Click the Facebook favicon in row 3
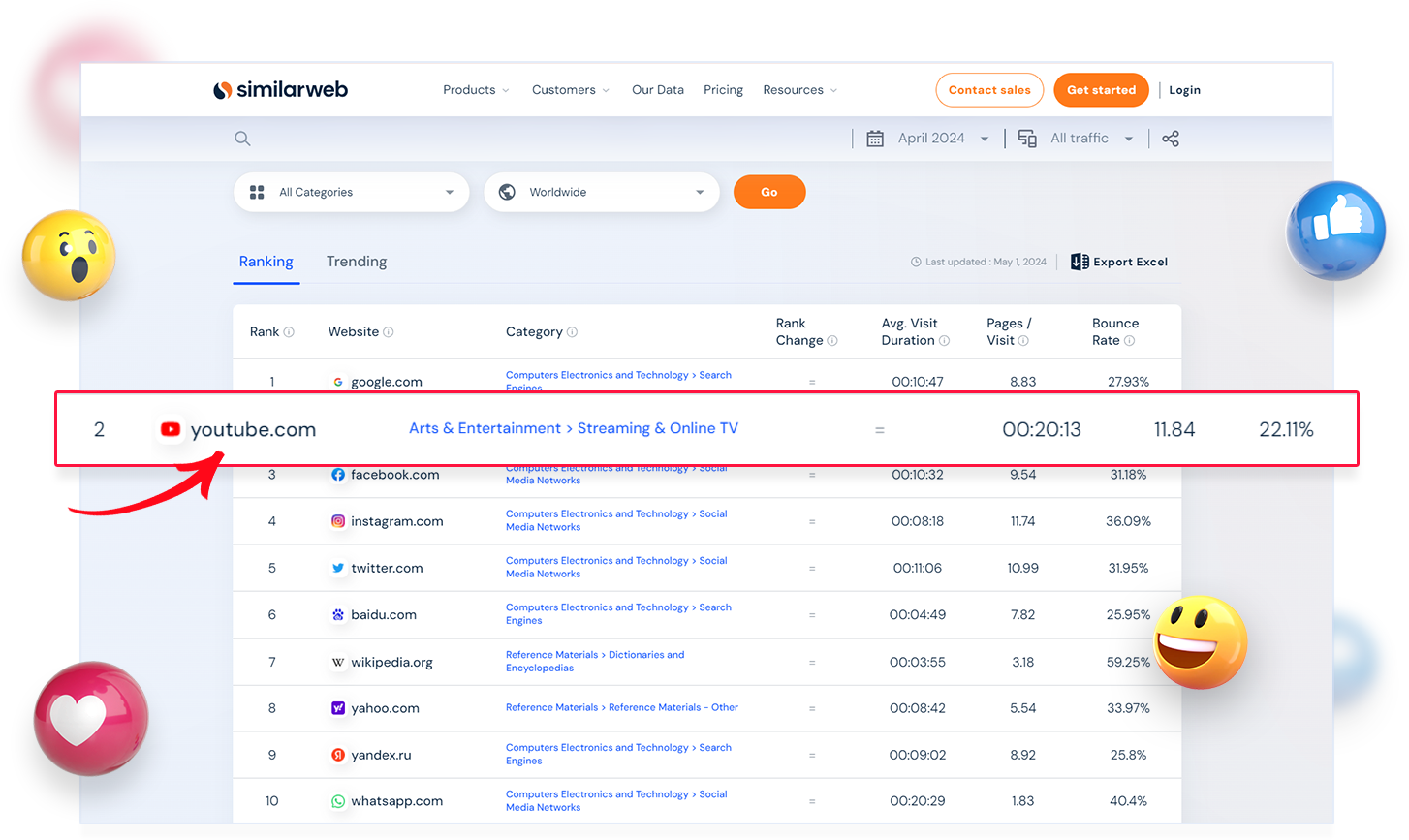This screenshot has width=1409, height=840. pos(338,475)
